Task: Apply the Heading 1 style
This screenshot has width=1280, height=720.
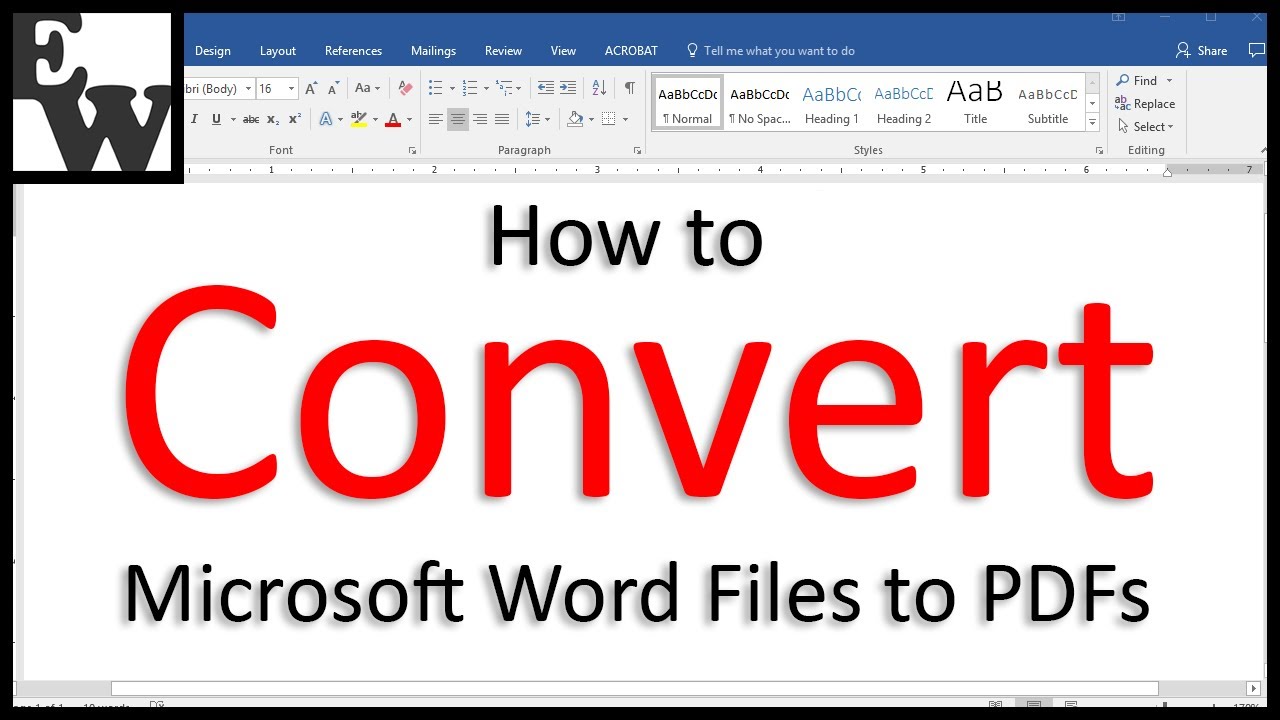Action: coord(832,103)
